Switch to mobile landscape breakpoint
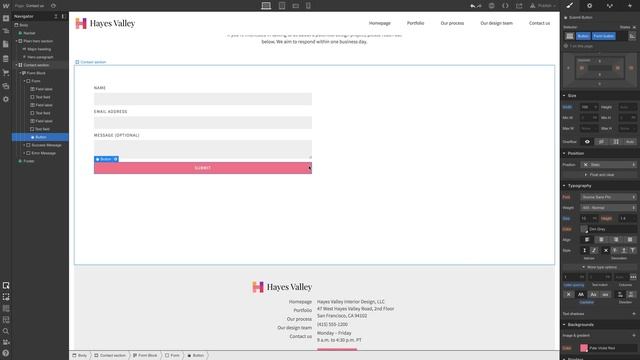Screen dimensions: 640x360 296,6
